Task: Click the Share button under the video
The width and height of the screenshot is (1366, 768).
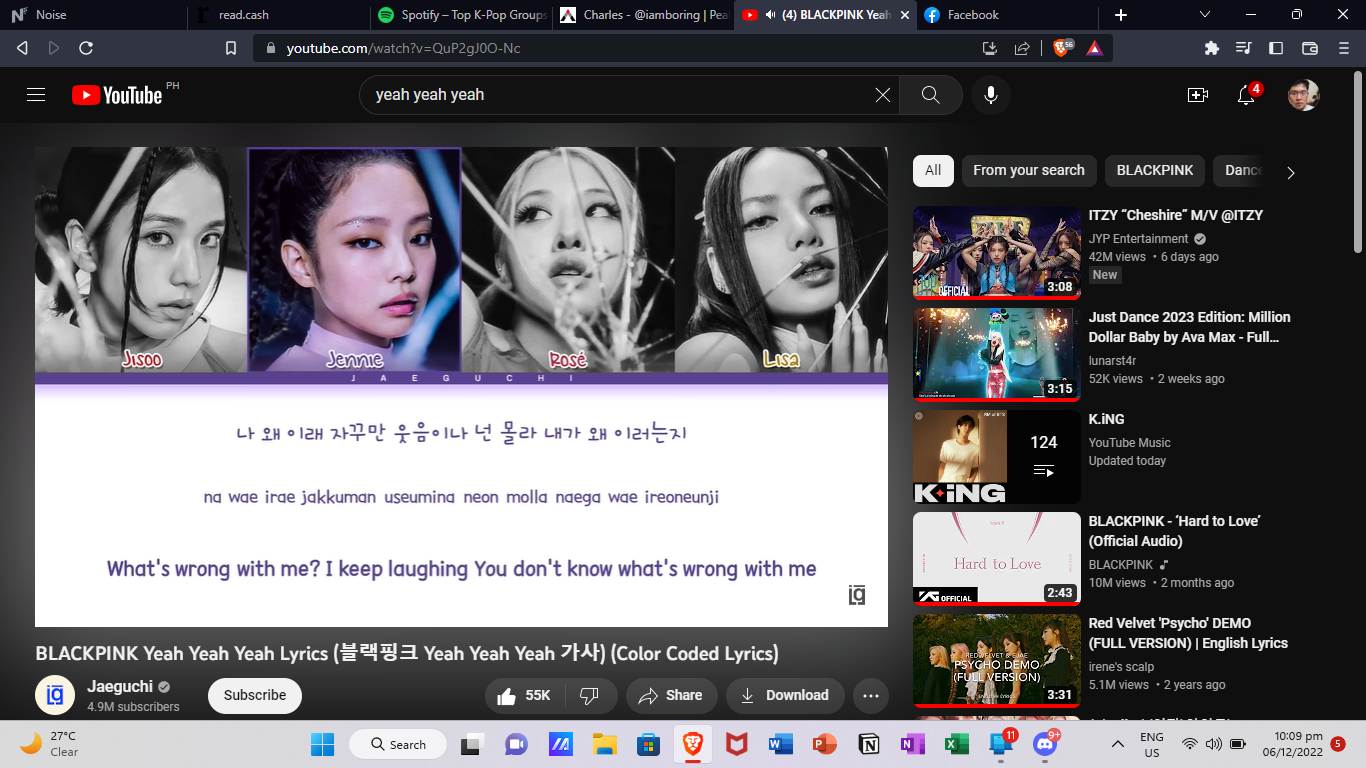Action: (670, 695)
